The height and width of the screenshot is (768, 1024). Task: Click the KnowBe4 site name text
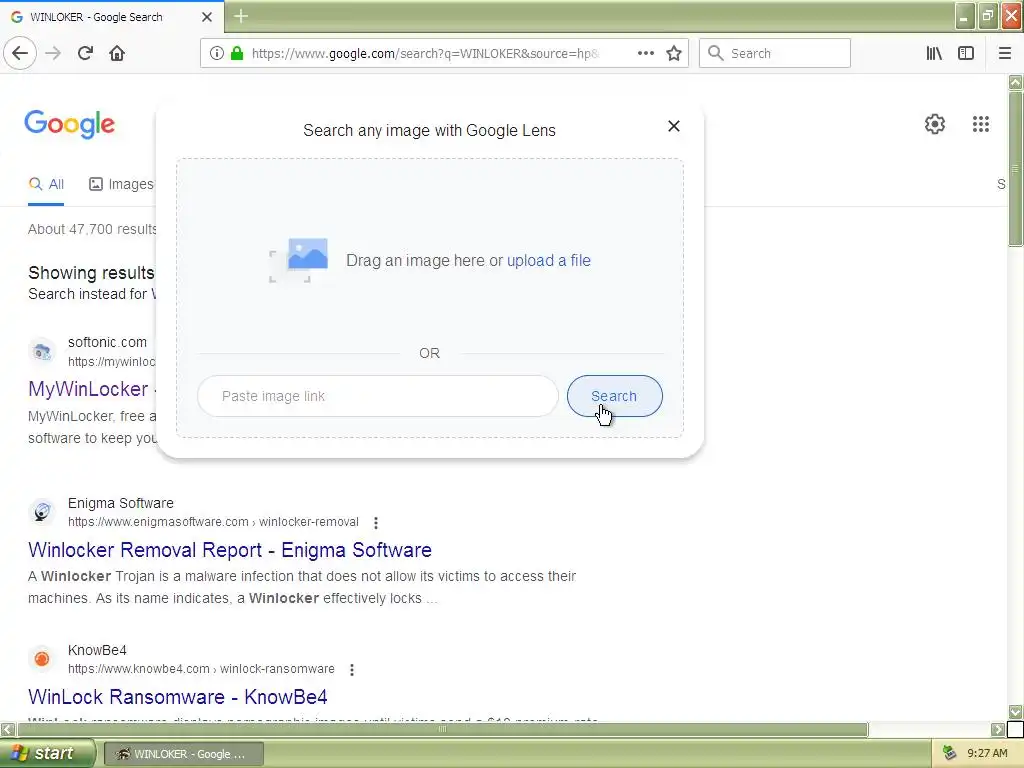[x=97, y=650]
